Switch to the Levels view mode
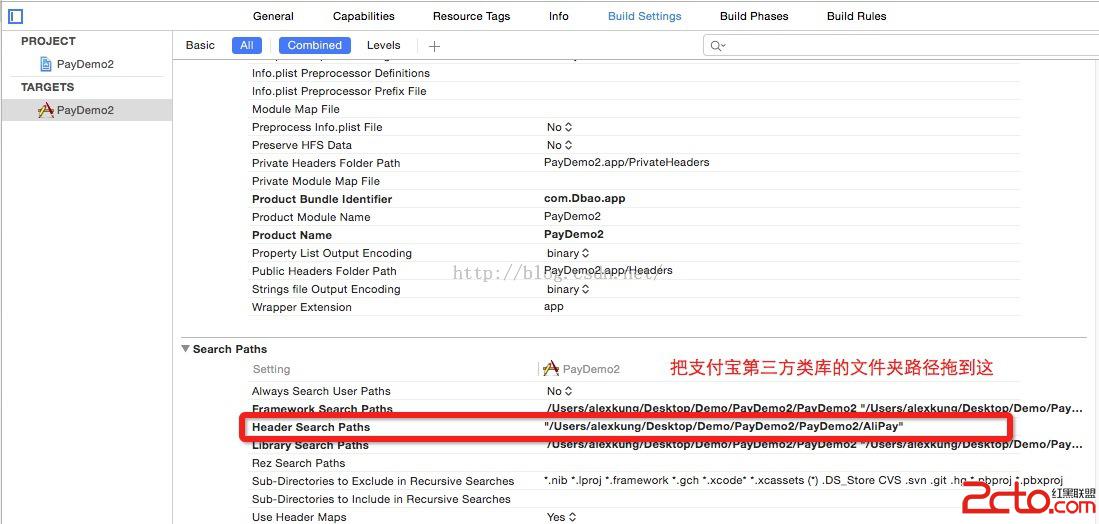1099x524 pixels. tap(383, 46)
